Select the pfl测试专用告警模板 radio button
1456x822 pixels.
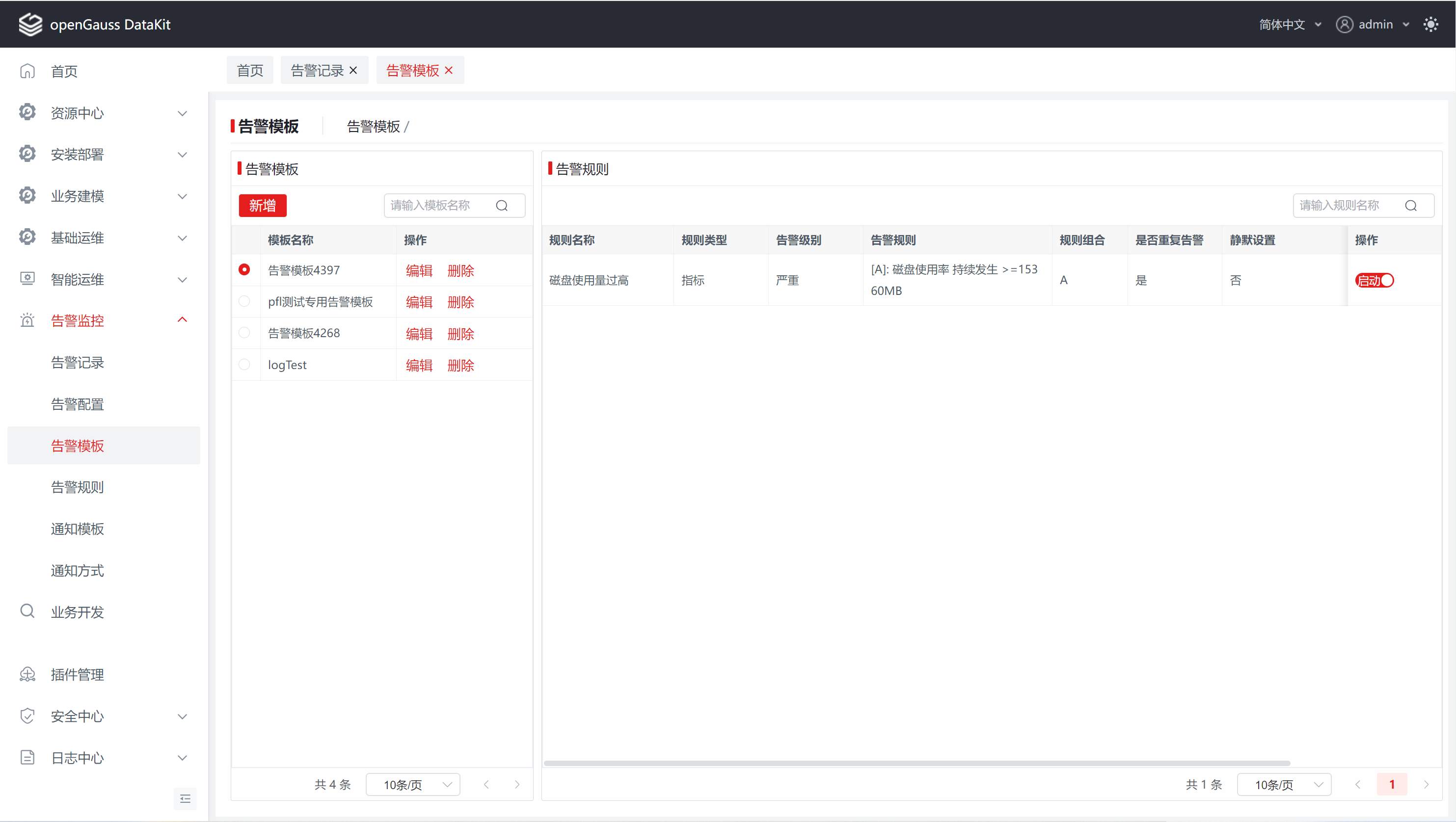coord(244,302)
